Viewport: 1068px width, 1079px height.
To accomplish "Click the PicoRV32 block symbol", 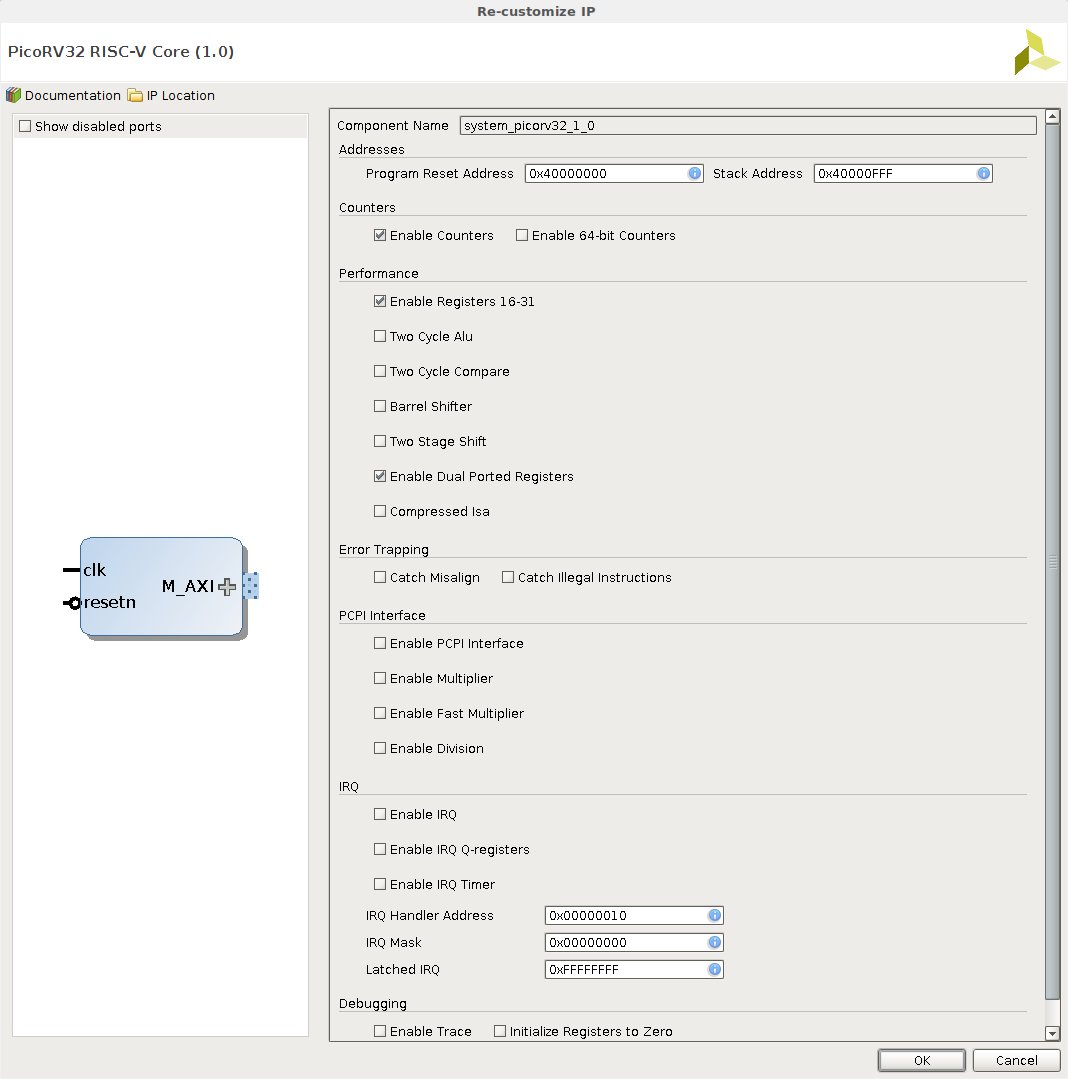I will coord(161,586).
